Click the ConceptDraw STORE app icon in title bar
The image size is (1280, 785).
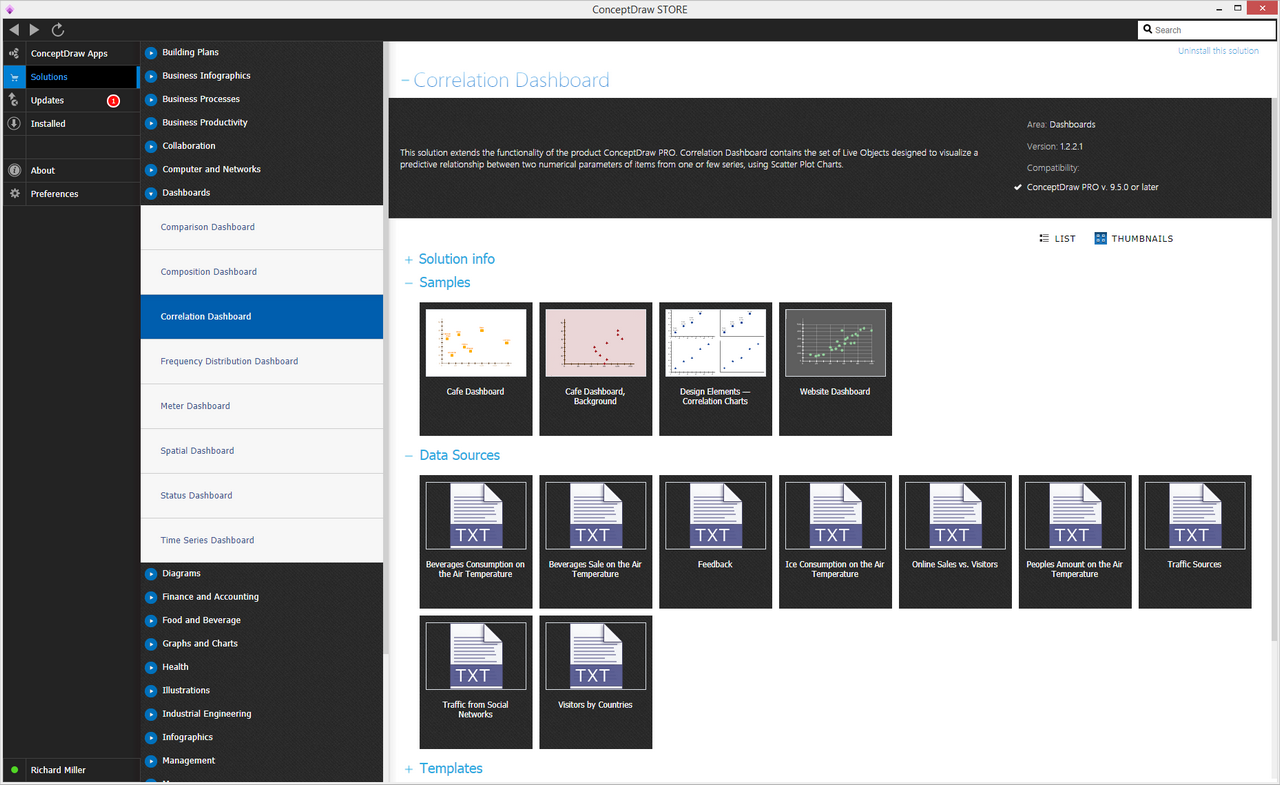[x=10, y=9]
